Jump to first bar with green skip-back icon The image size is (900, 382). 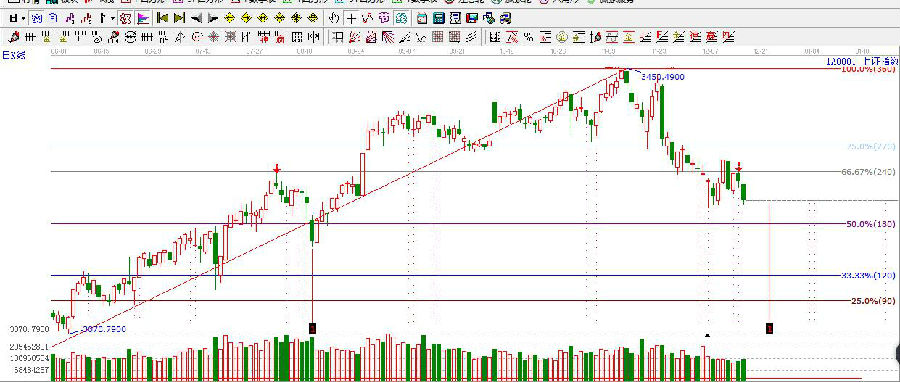pos(162,18)
